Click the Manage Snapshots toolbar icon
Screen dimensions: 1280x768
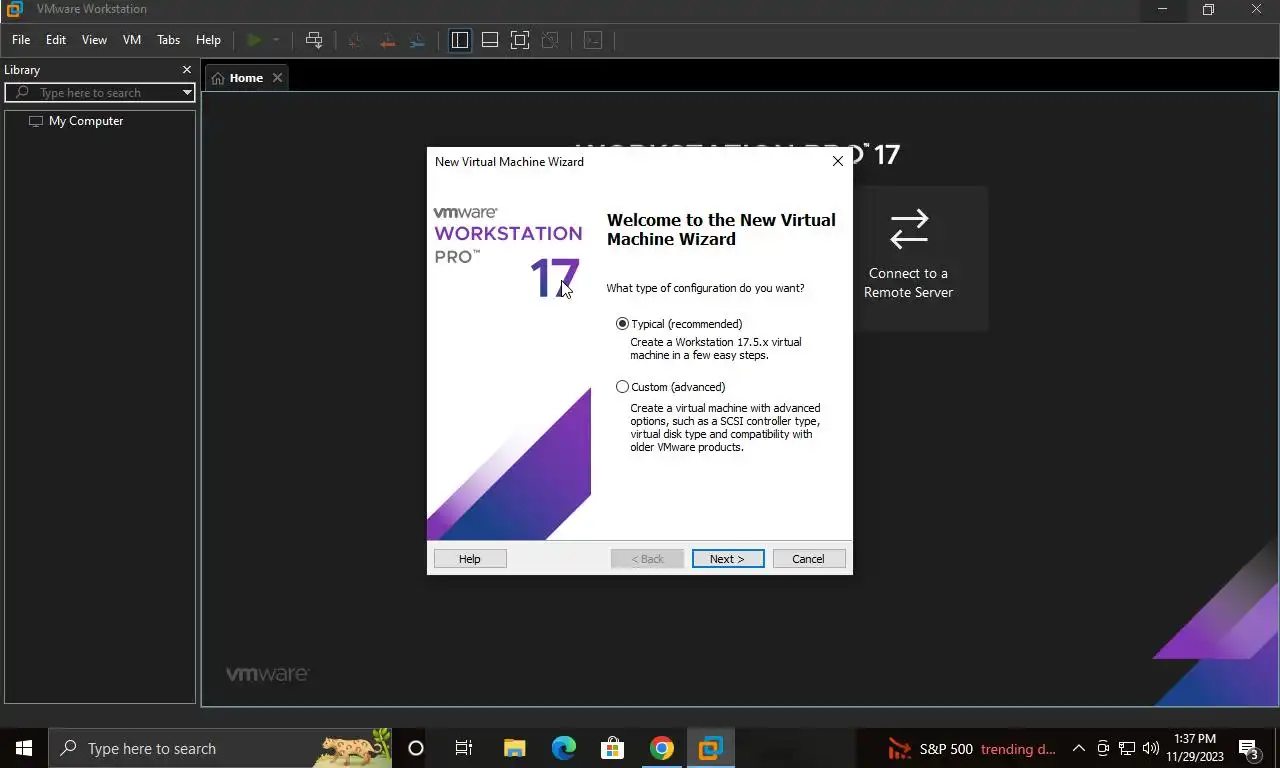pyautogui.click(x=417, y=40)
